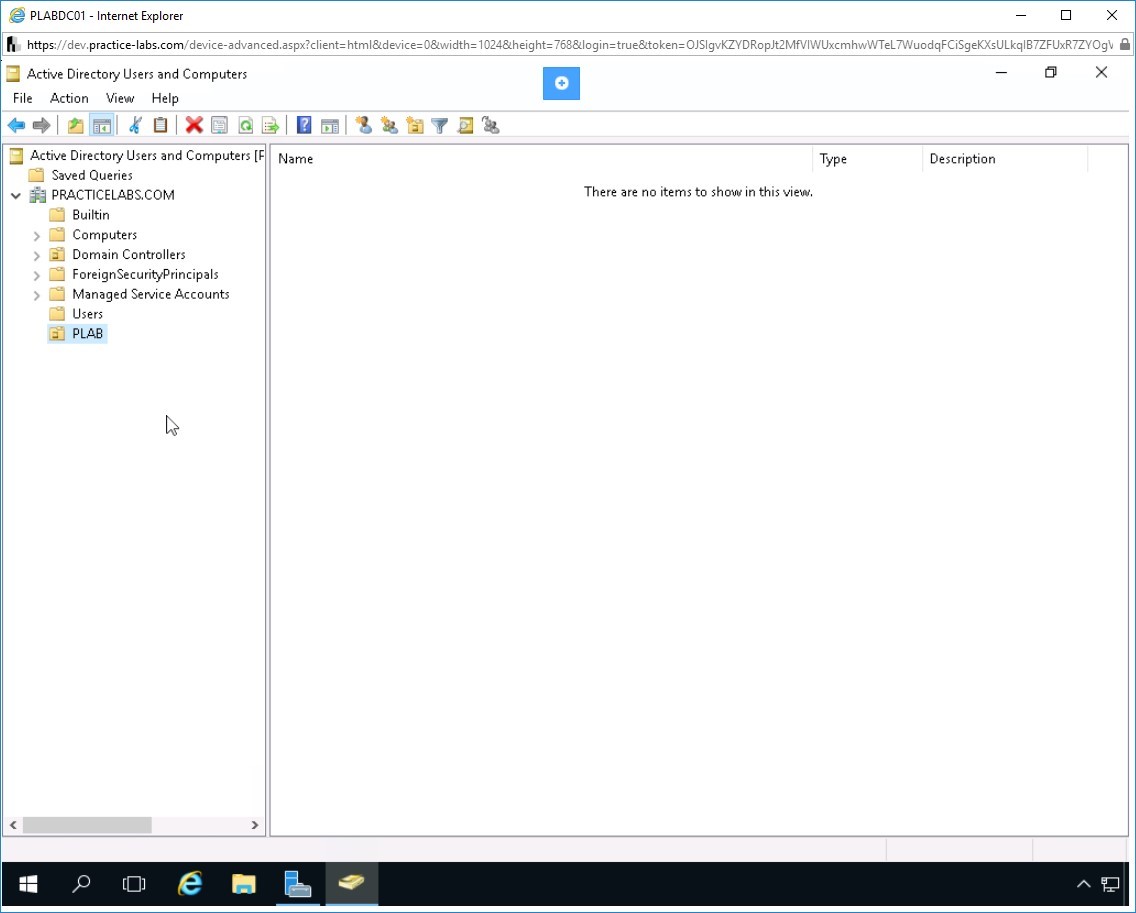
Task: Sort by the Type column header
Action: click(868, 159)
